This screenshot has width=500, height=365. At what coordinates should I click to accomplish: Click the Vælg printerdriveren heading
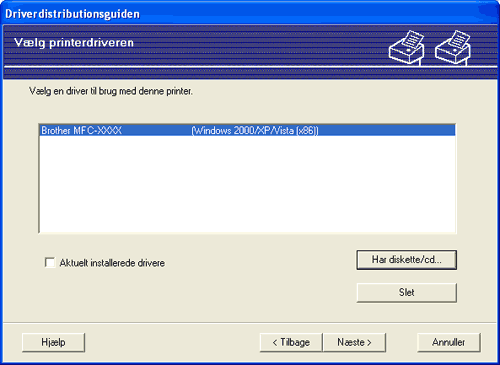coord(74,43)
